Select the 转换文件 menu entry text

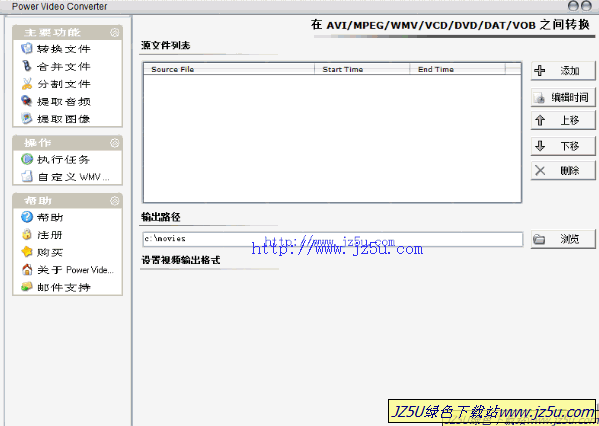[64, 49]
